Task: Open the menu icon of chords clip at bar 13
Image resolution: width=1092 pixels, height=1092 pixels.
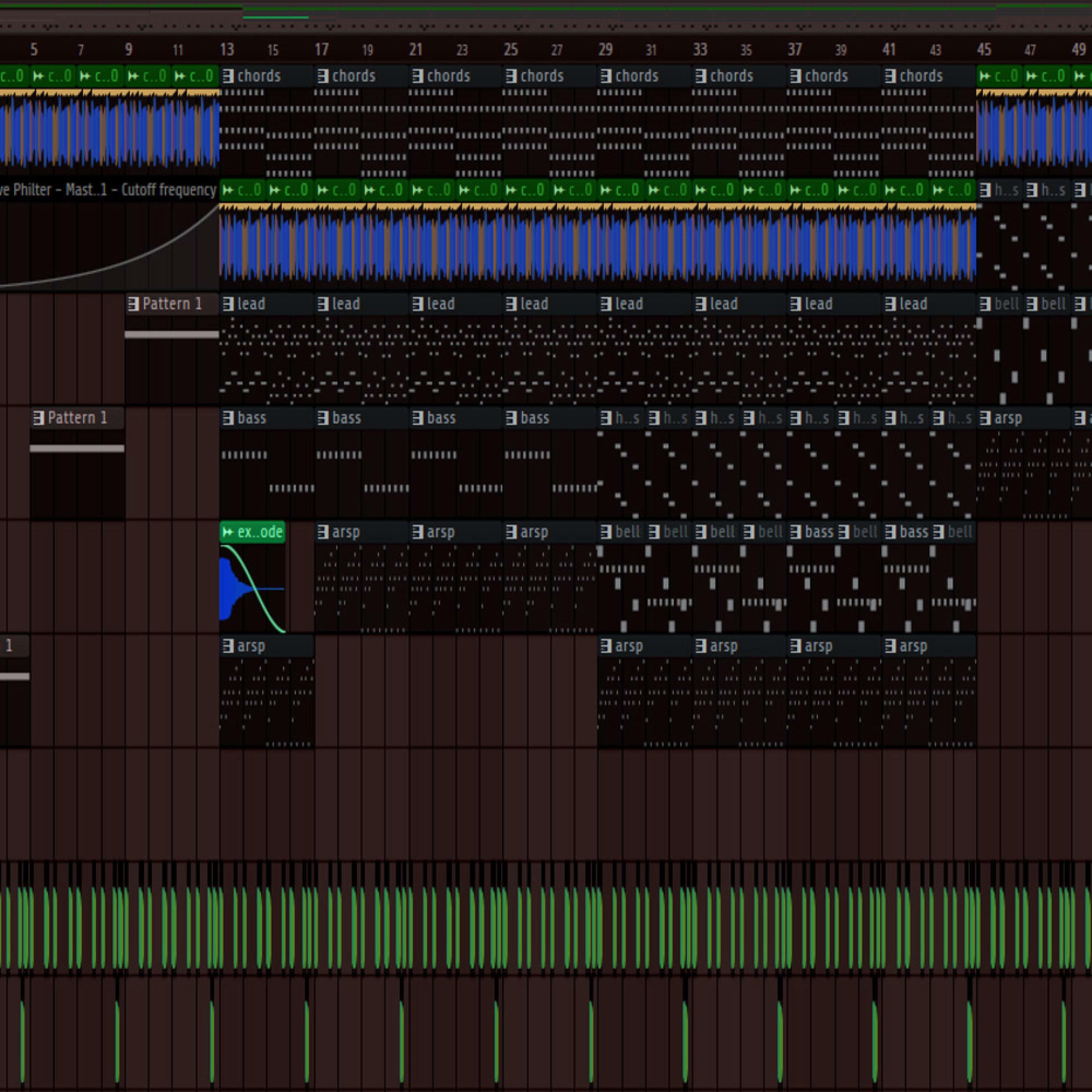Action: tap(228, 76)
